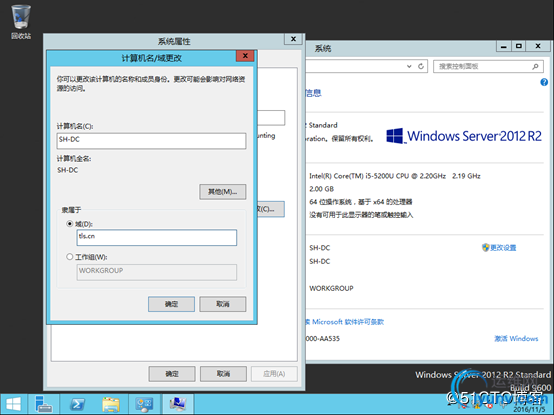Click the 2.00 GB memory value

322,189
